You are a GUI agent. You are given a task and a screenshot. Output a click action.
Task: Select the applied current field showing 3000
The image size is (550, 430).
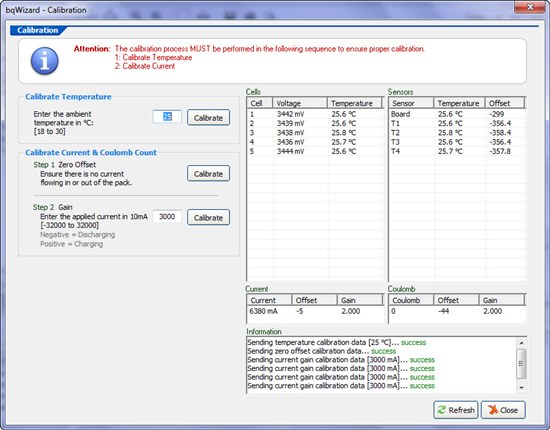pos(167,216)
